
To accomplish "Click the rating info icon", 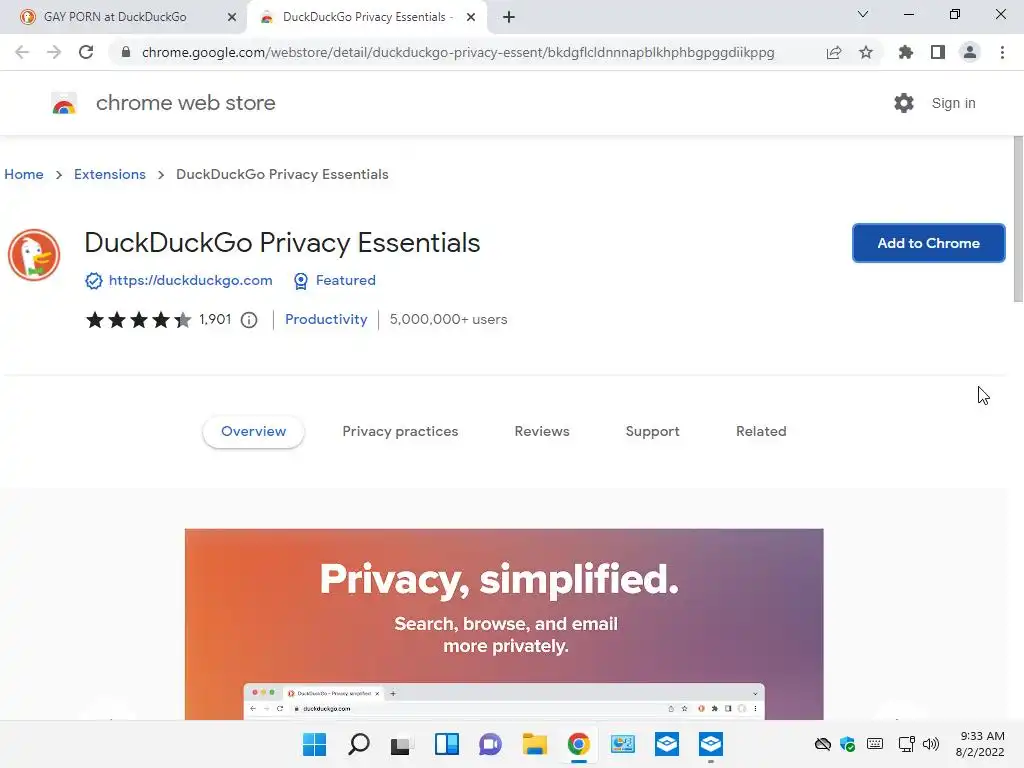I will pyautogui.click(x=249, y=320).
